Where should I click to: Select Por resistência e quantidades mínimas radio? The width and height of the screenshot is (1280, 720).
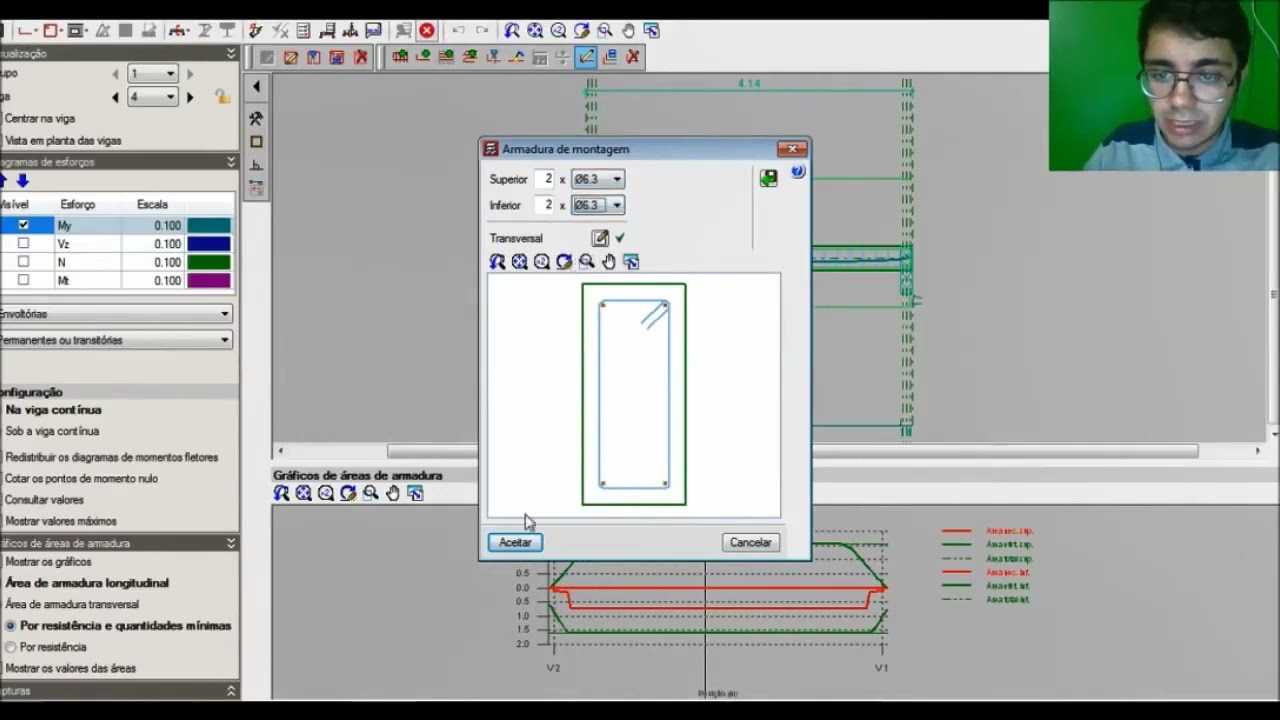pos(11,626)
